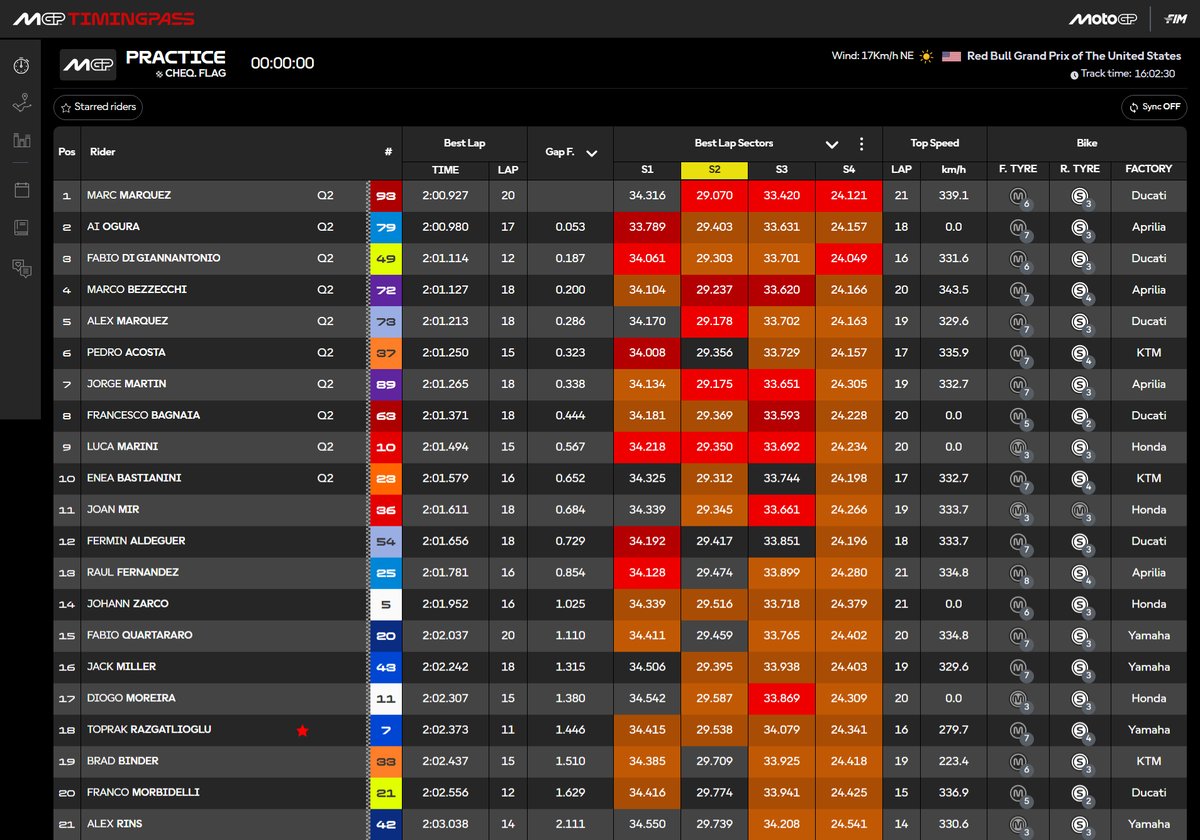Viewport: 1200px width, 840px height.
Task: Toggle Starred riders filter
Action: [98, 107]
